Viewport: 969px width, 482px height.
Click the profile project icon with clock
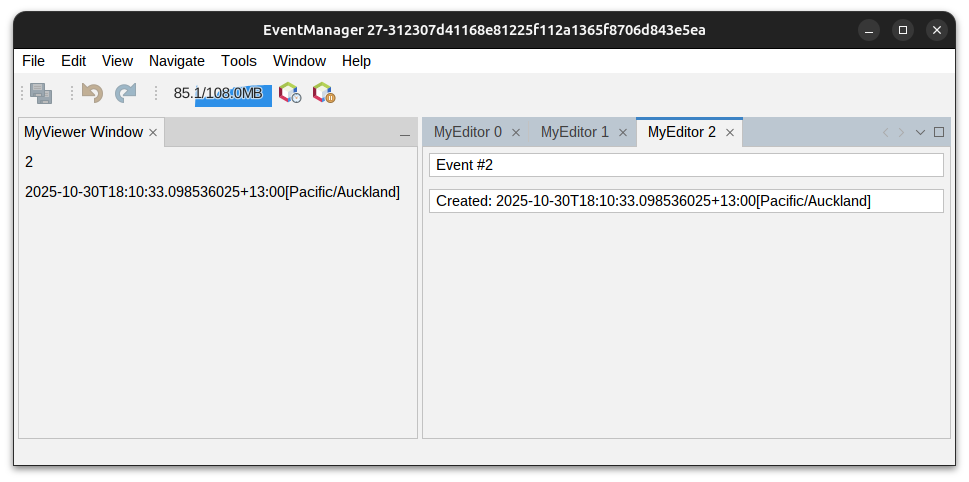[290, 93]
